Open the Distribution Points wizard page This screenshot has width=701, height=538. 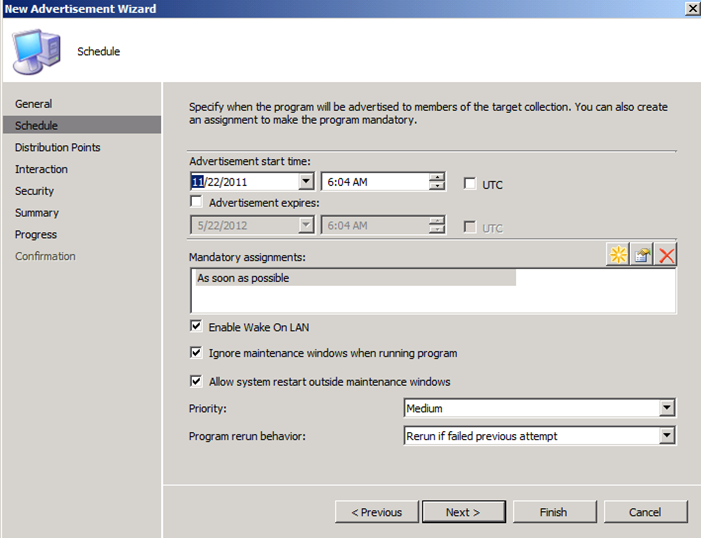(x=57, y=147)
